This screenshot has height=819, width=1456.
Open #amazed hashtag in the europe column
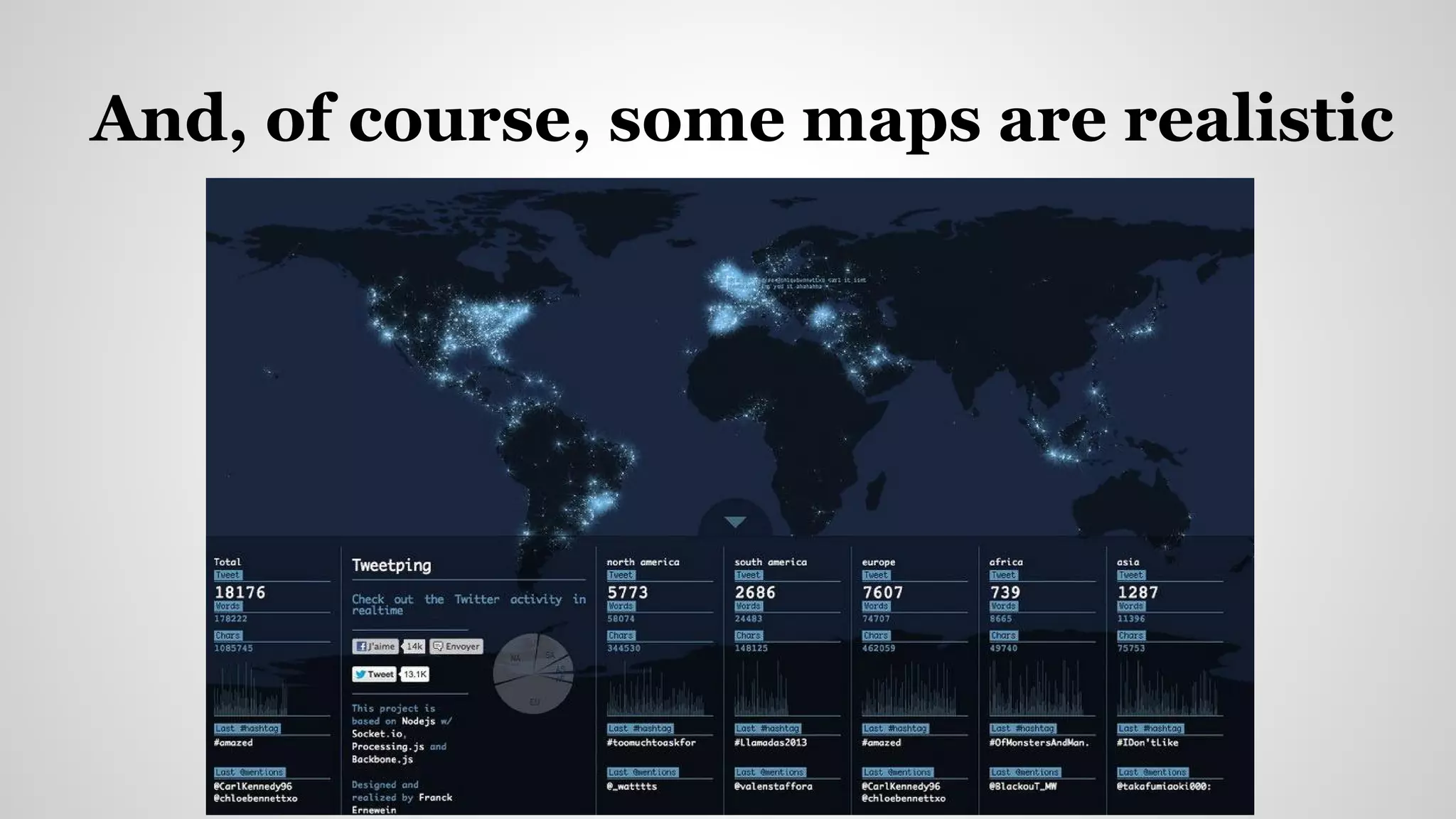click(x=882, y=742)
